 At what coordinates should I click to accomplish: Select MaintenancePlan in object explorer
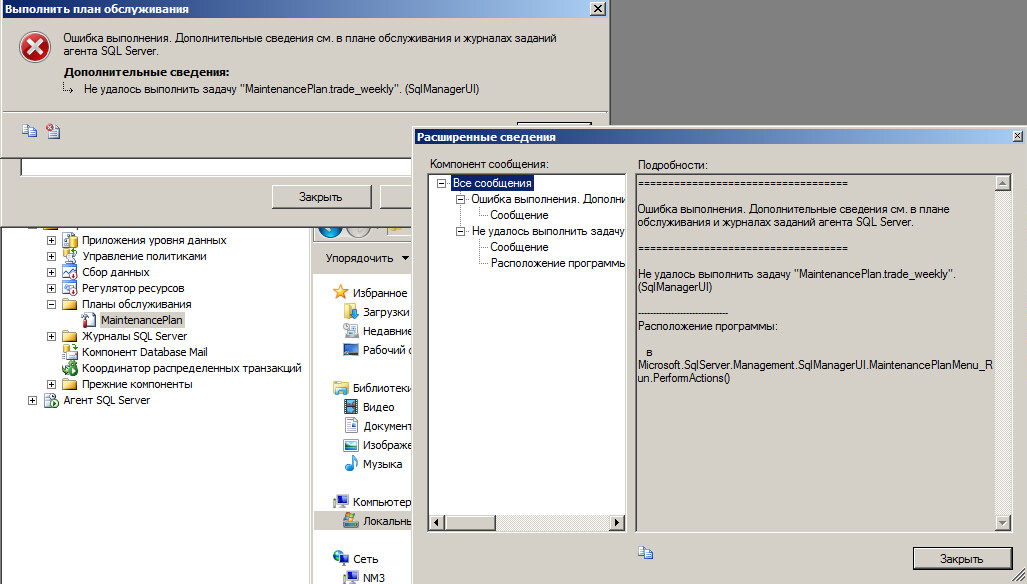(142, 320)
